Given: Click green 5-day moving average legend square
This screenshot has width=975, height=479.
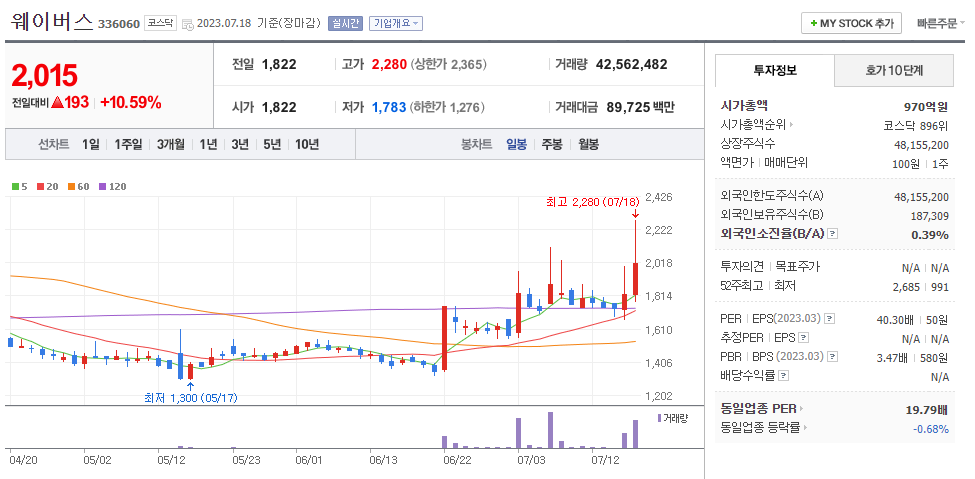Looking at the screenshot, I should coord(15,186).
